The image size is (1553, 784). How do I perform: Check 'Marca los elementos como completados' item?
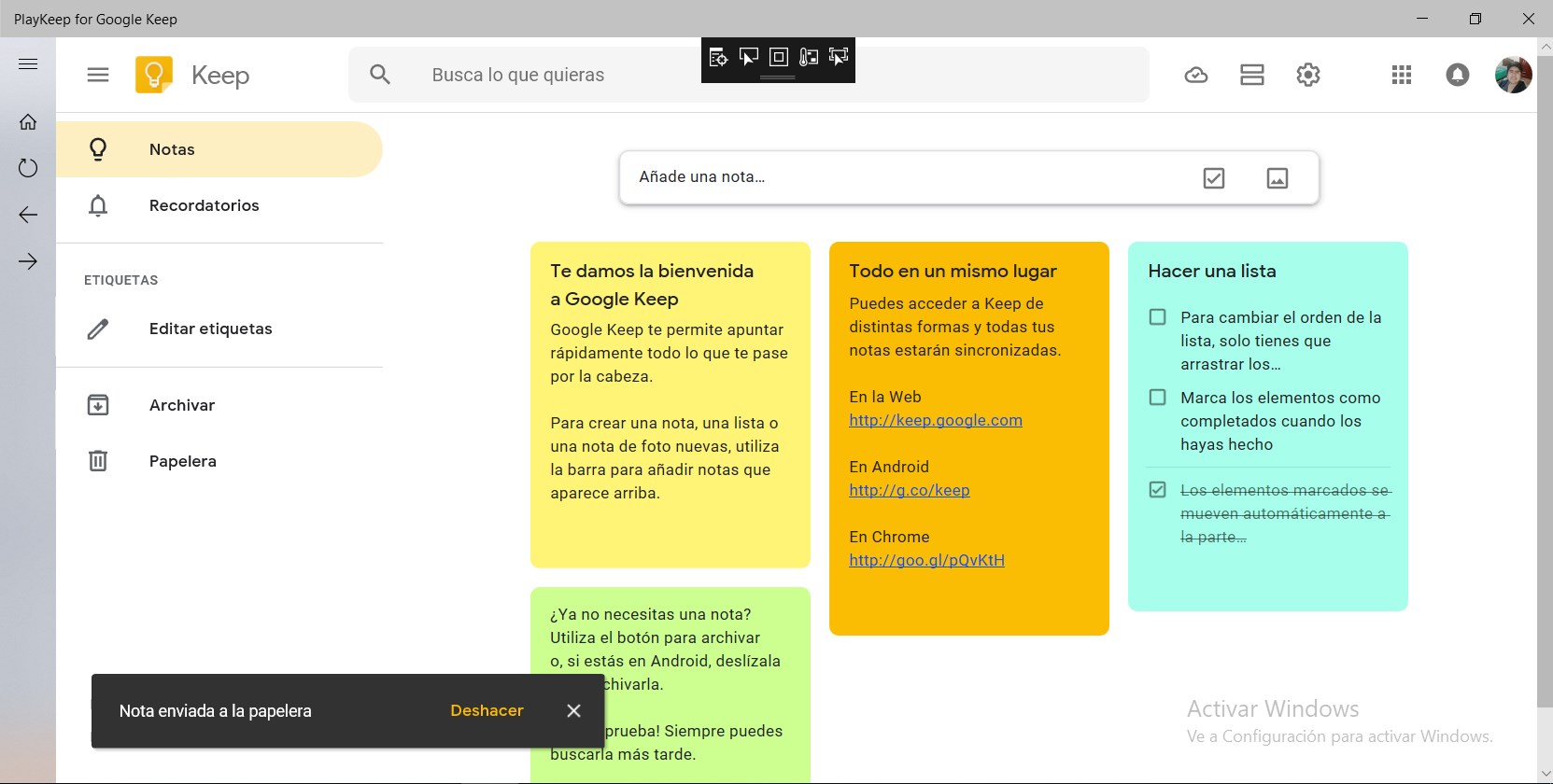coord(1158,398)
